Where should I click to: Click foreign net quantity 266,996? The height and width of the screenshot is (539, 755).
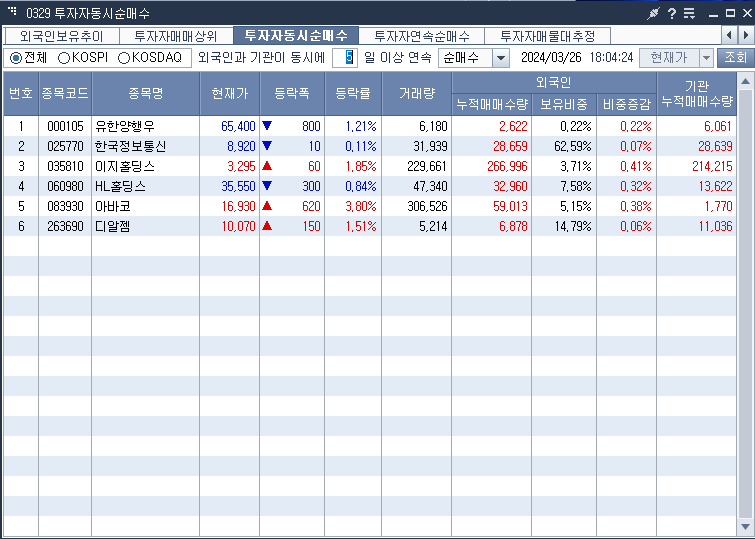[507, 167]
